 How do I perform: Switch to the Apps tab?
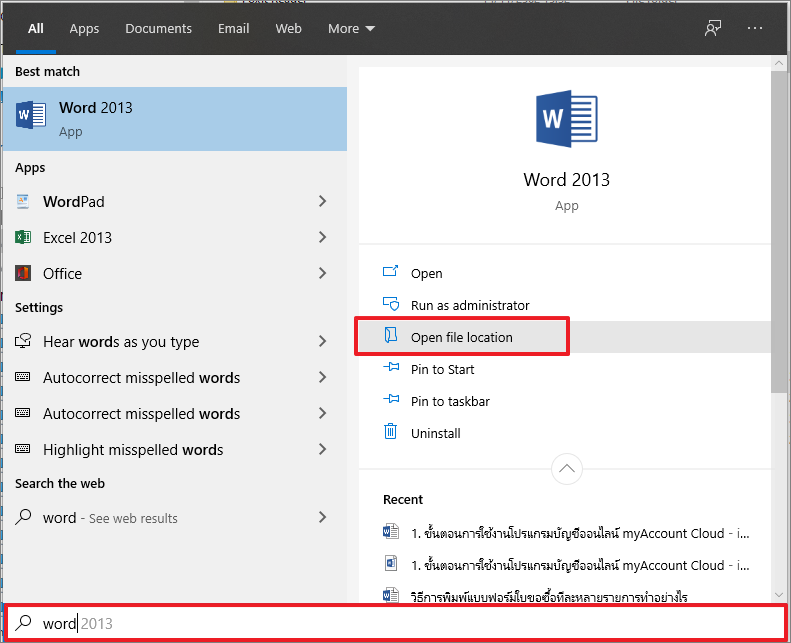tap(84, 29)
